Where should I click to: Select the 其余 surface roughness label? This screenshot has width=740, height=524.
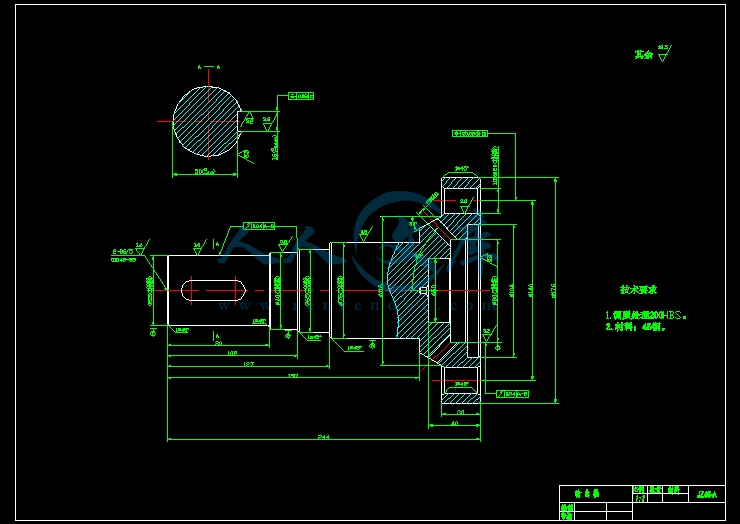(643, 55)
